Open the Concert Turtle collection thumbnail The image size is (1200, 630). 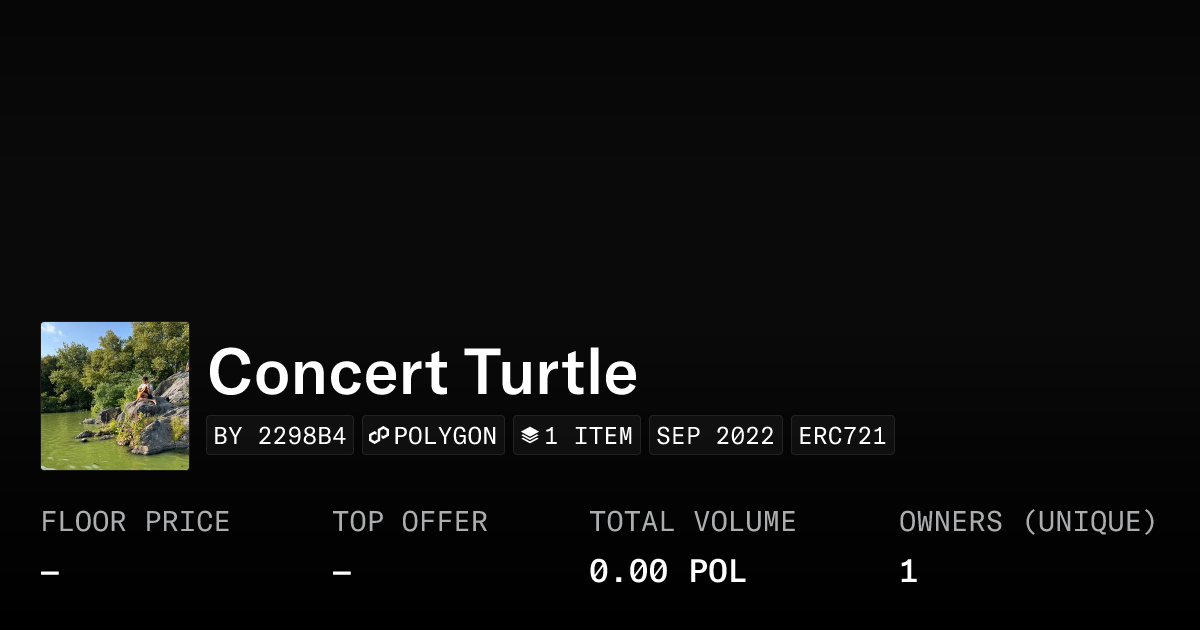[115, 396]
